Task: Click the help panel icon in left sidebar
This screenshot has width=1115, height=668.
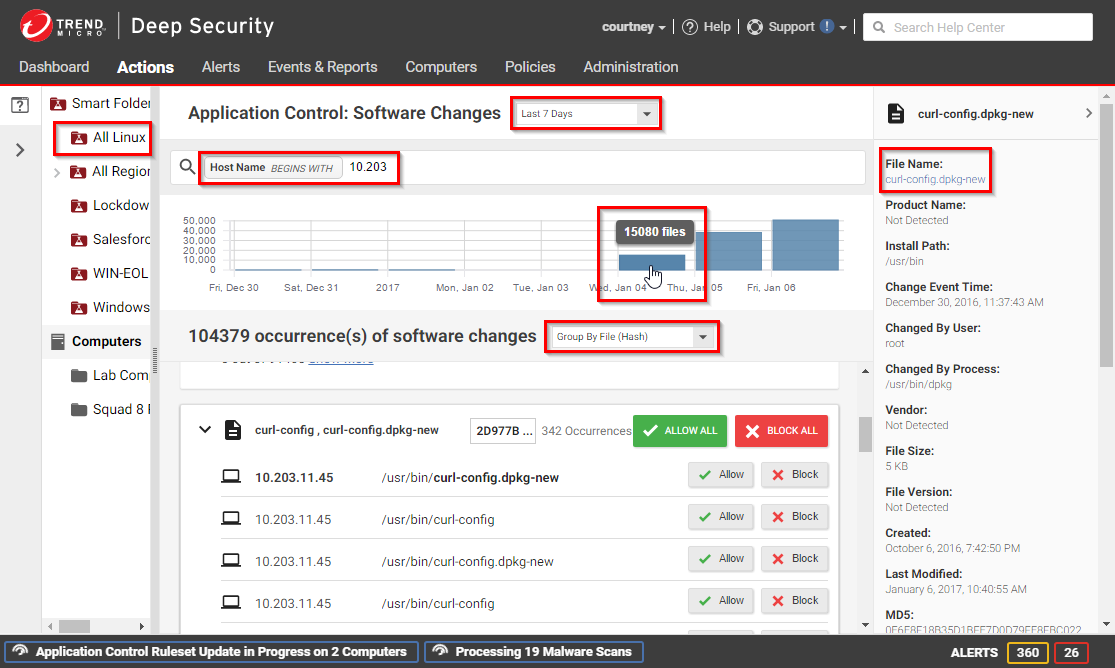Action: pyautogui.click(x=20, y=105)
